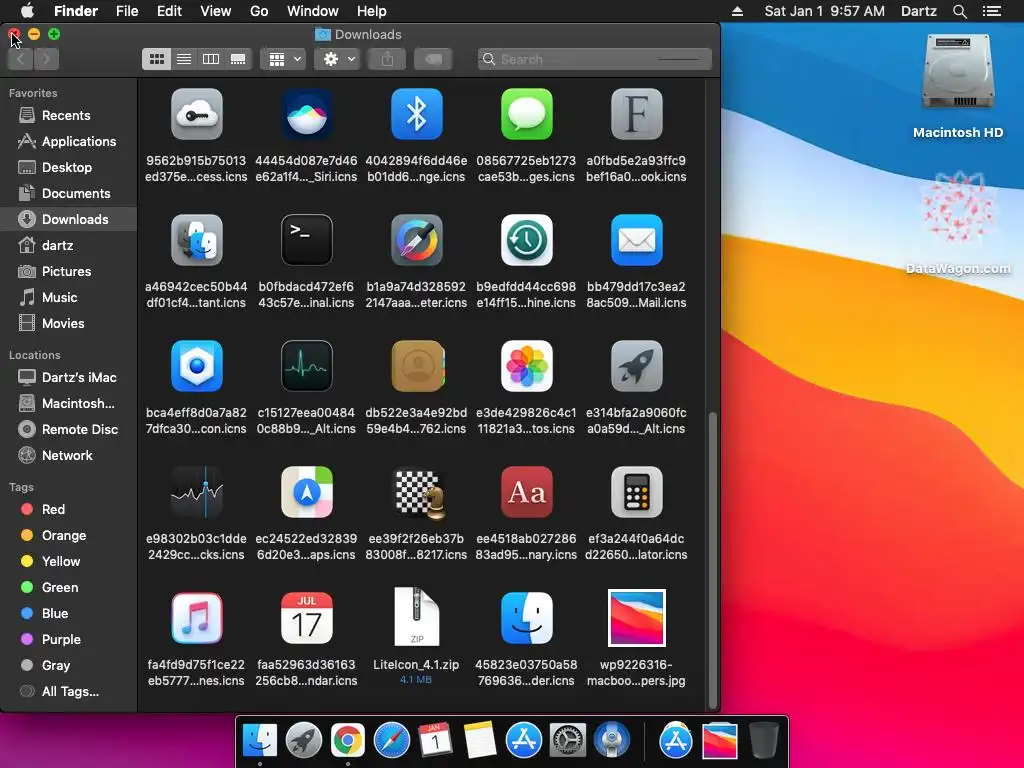Viewport: 1024px width, 768px height.
Task: Select the wp9226316 macbook wallpaper jpg thumbnail
Action: tap(637, 618)
